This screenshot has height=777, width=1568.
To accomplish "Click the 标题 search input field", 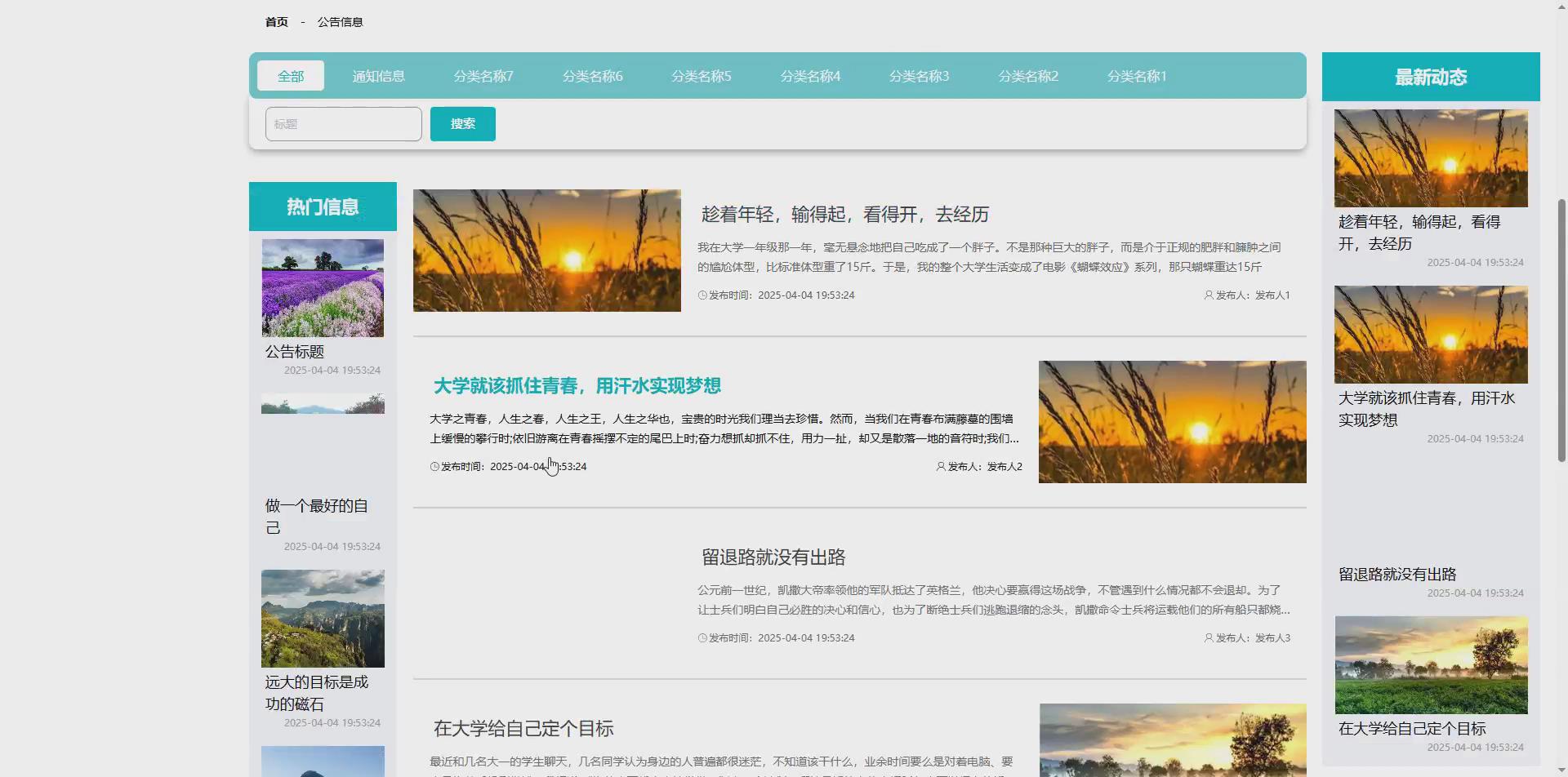I will coord(343,123).
